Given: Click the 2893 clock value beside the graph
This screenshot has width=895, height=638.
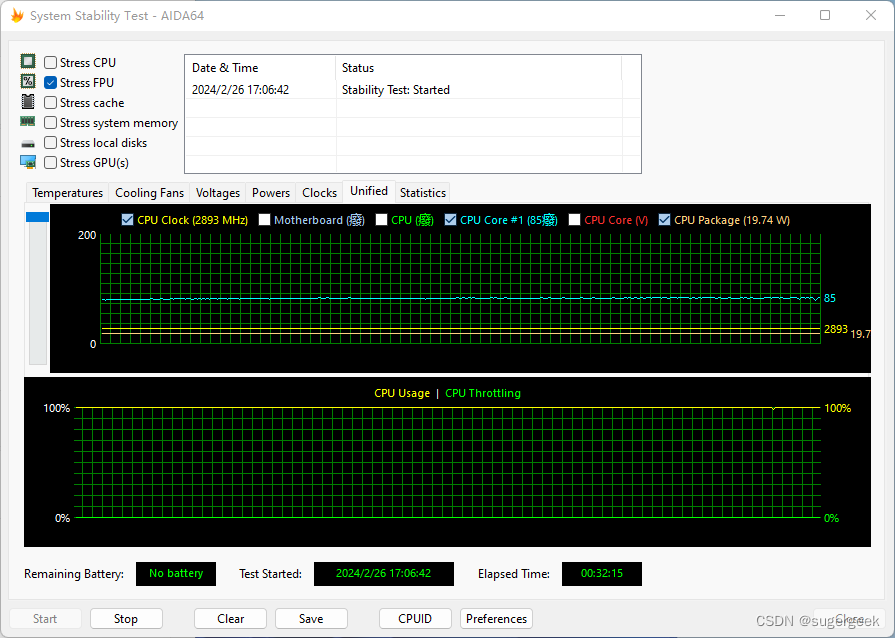Looking at the screenshot, I should coord(836,329).
